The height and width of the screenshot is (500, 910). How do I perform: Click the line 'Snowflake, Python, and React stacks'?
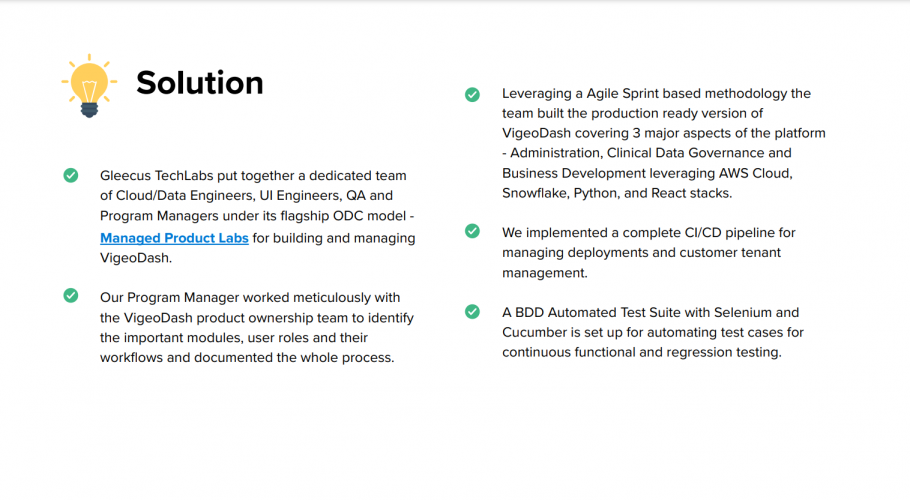617,193
